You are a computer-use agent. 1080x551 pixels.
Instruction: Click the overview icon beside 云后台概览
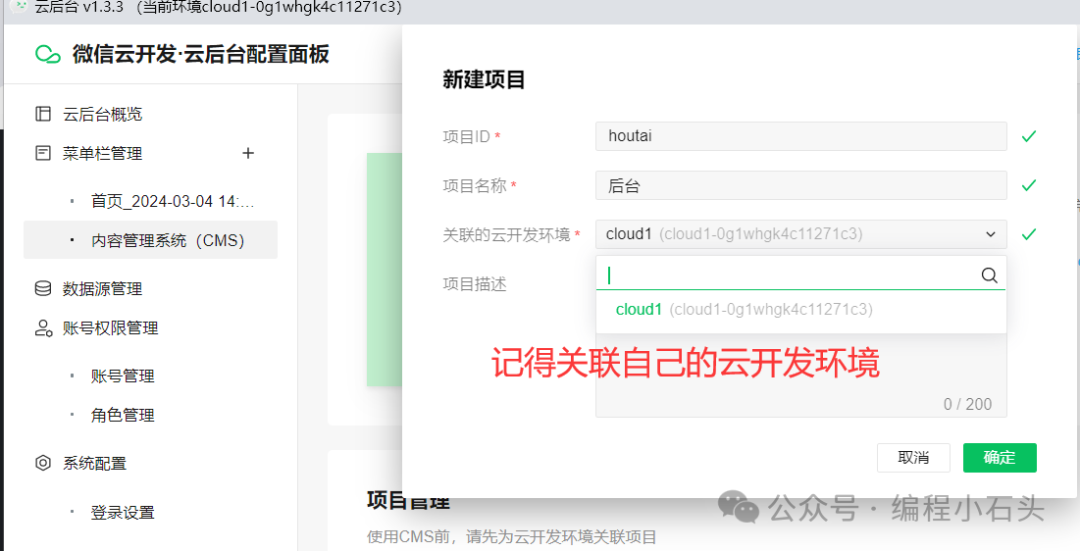tap(43, 114)
